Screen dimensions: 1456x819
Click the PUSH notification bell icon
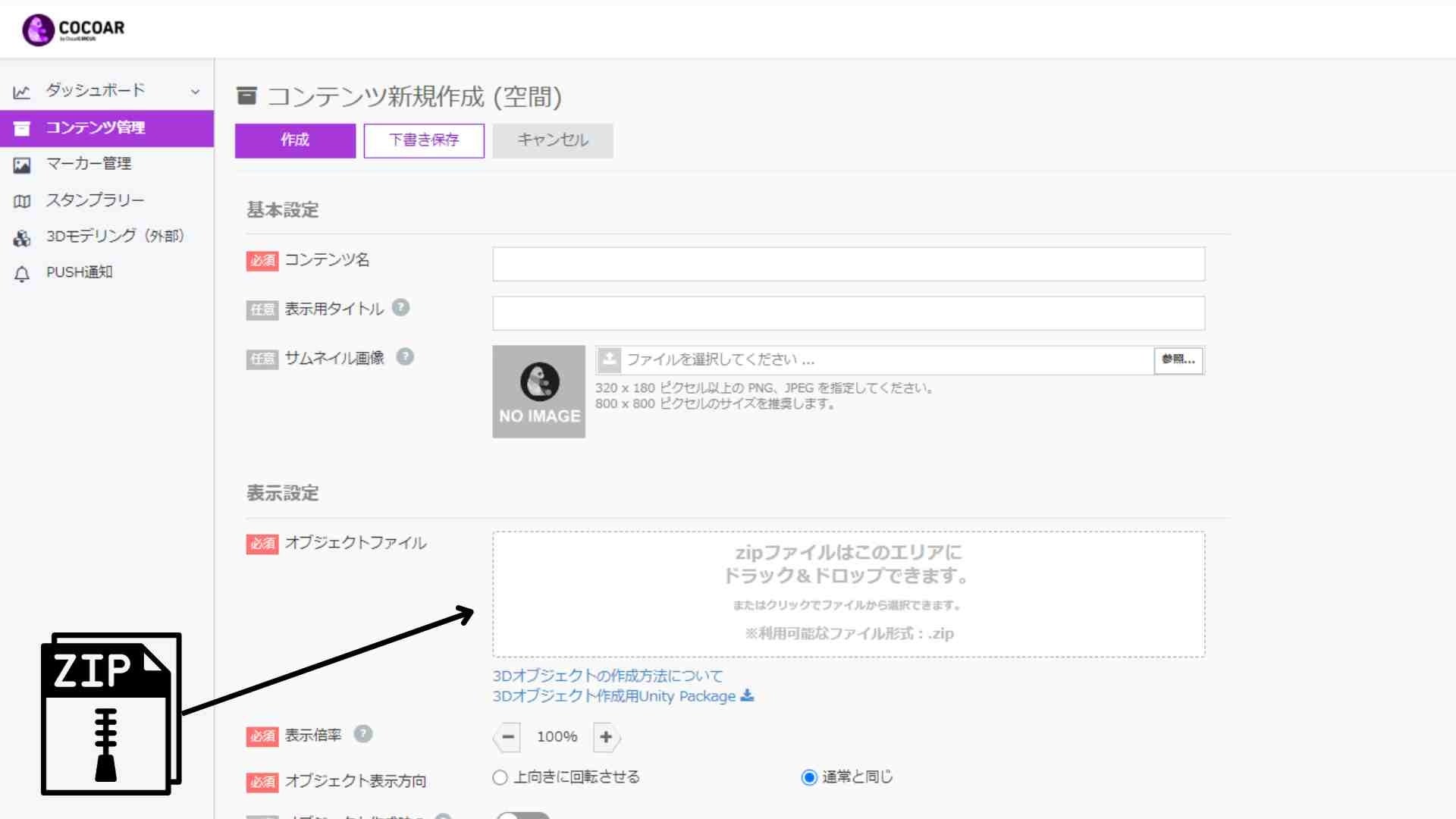coord(22,274)
